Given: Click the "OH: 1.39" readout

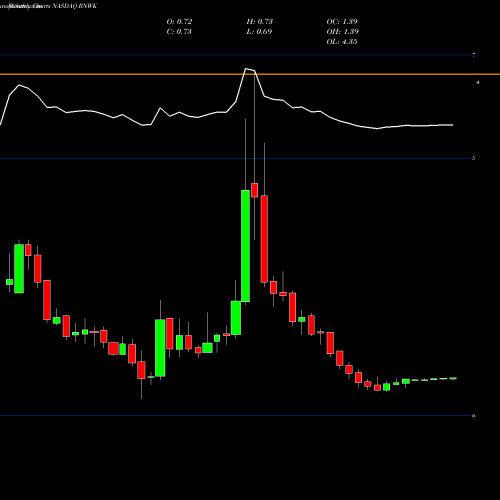Looking at the screenshot, I should [x=343, y=32].
